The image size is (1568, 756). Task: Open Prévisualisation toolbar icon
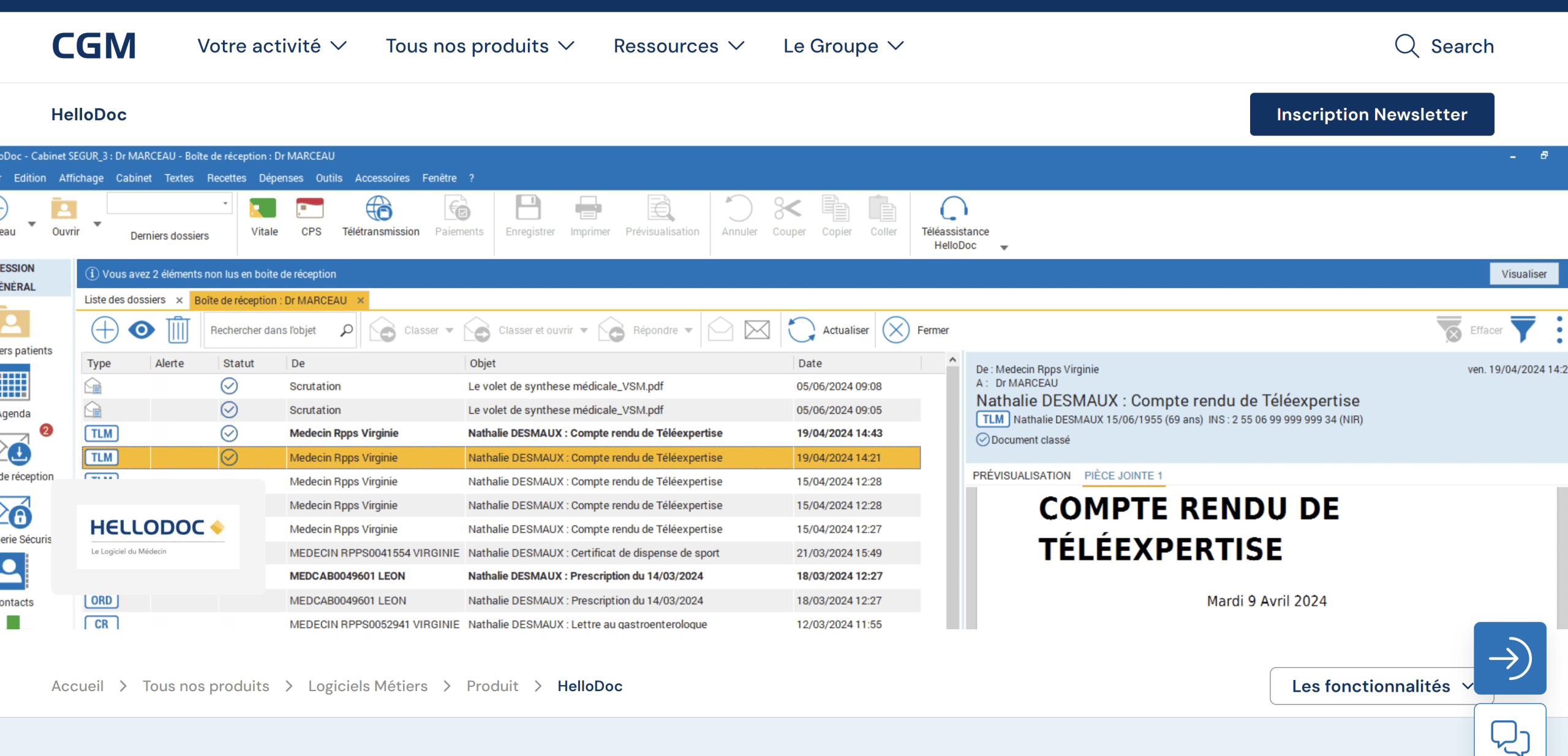click(661, 208)
